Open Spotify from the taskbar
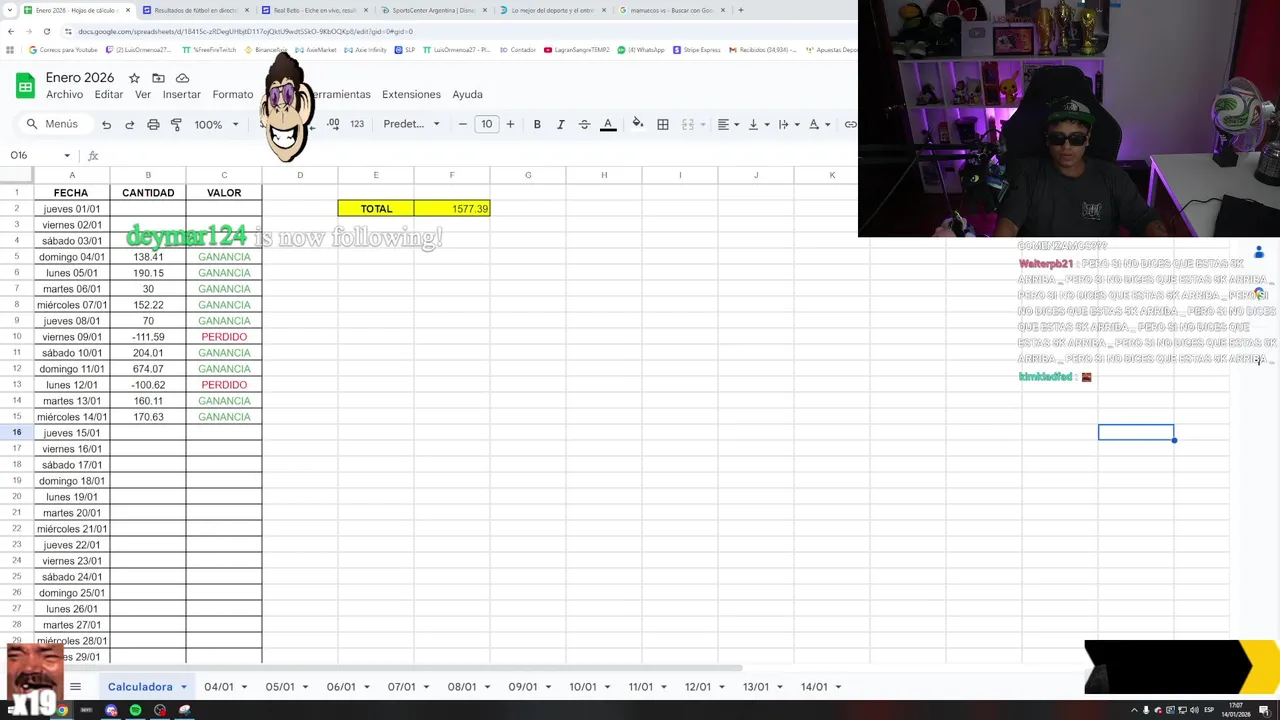This screenshot has height=720, width=1280. coord(135,710)
